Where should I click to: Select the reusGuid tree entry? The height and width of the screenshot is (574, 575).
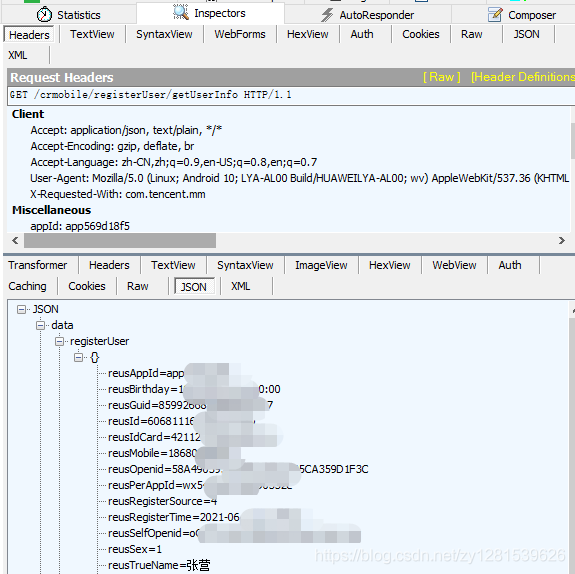click(x=190, y=405)
